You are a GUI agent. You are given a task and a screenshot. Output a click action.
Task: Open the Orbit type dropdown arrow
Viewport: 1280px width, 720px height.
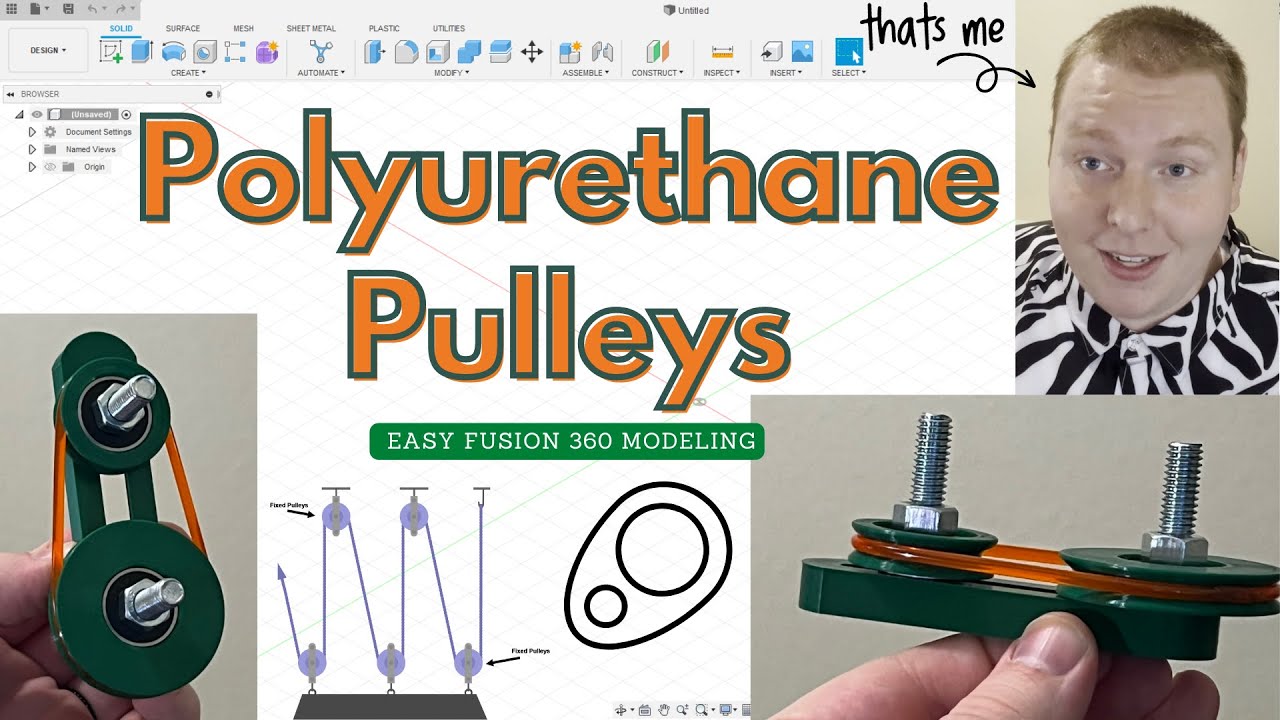point(631,711)
